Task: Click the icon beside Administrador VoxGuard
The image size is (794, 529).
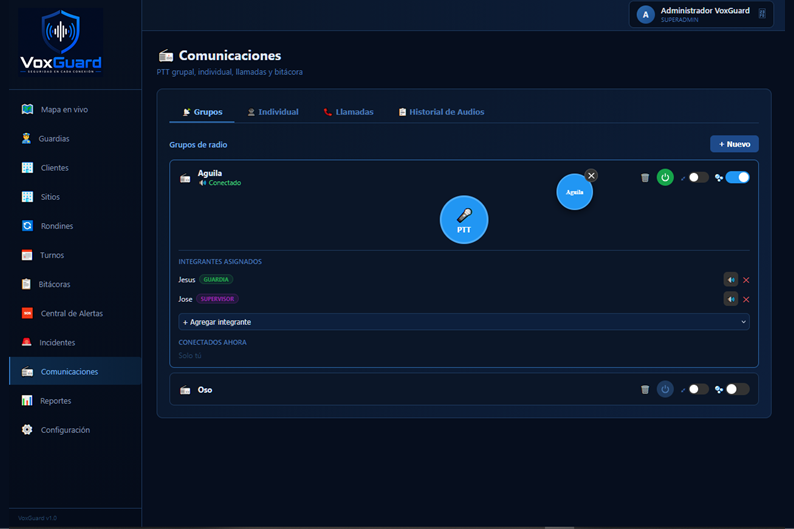Action: pos(762,14)
